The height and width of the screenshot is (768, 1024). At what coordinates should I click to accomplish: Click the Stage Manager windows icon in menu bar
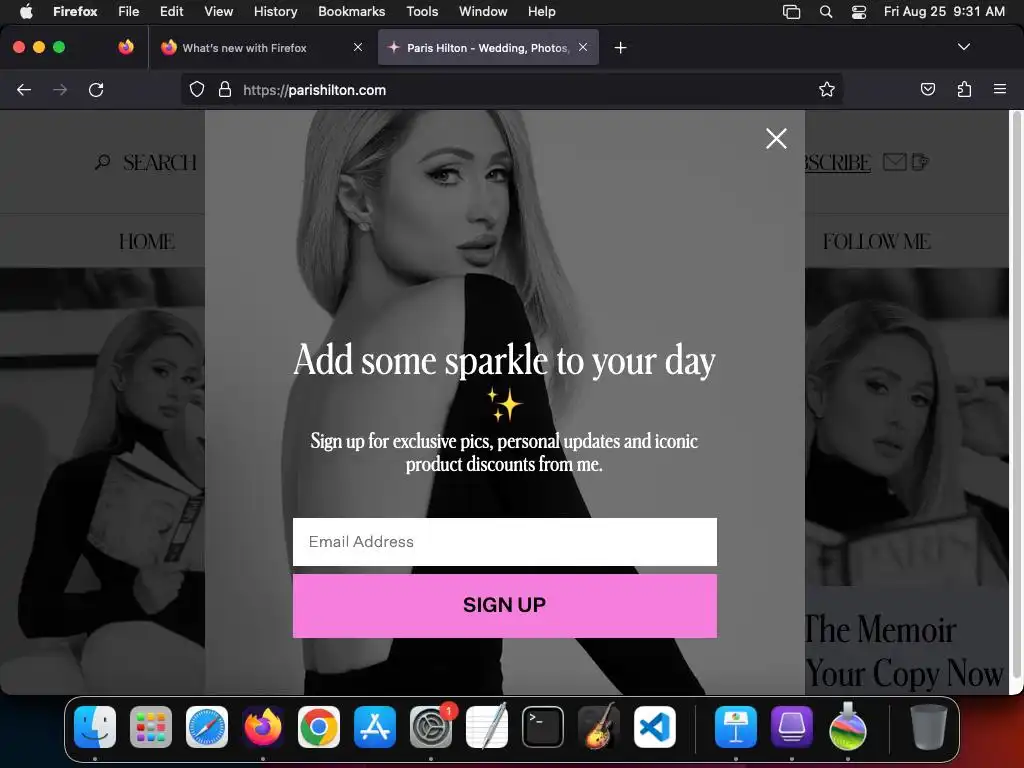(791, 12)
